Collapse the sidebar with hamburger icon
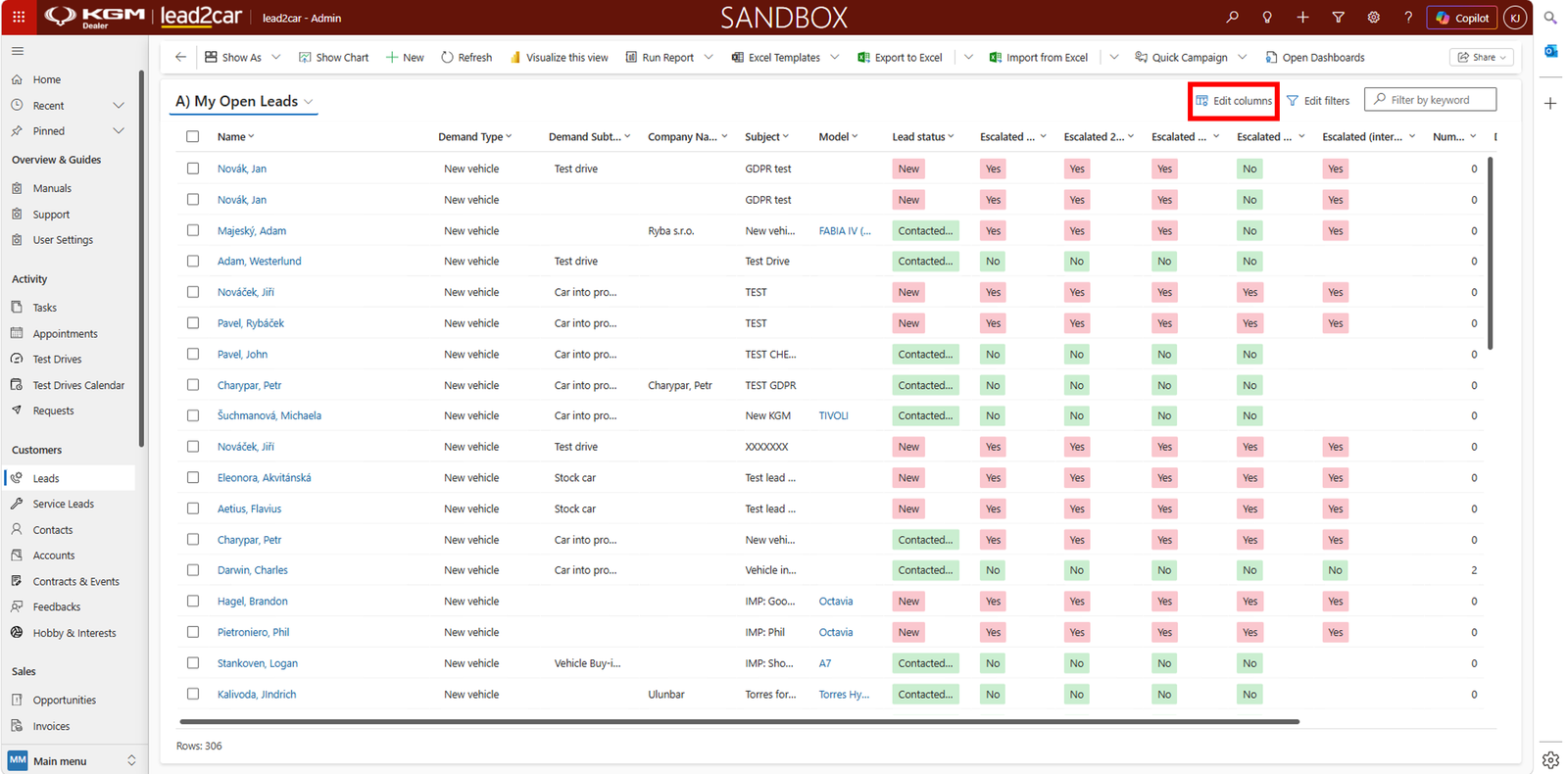 tap(18, 51)
